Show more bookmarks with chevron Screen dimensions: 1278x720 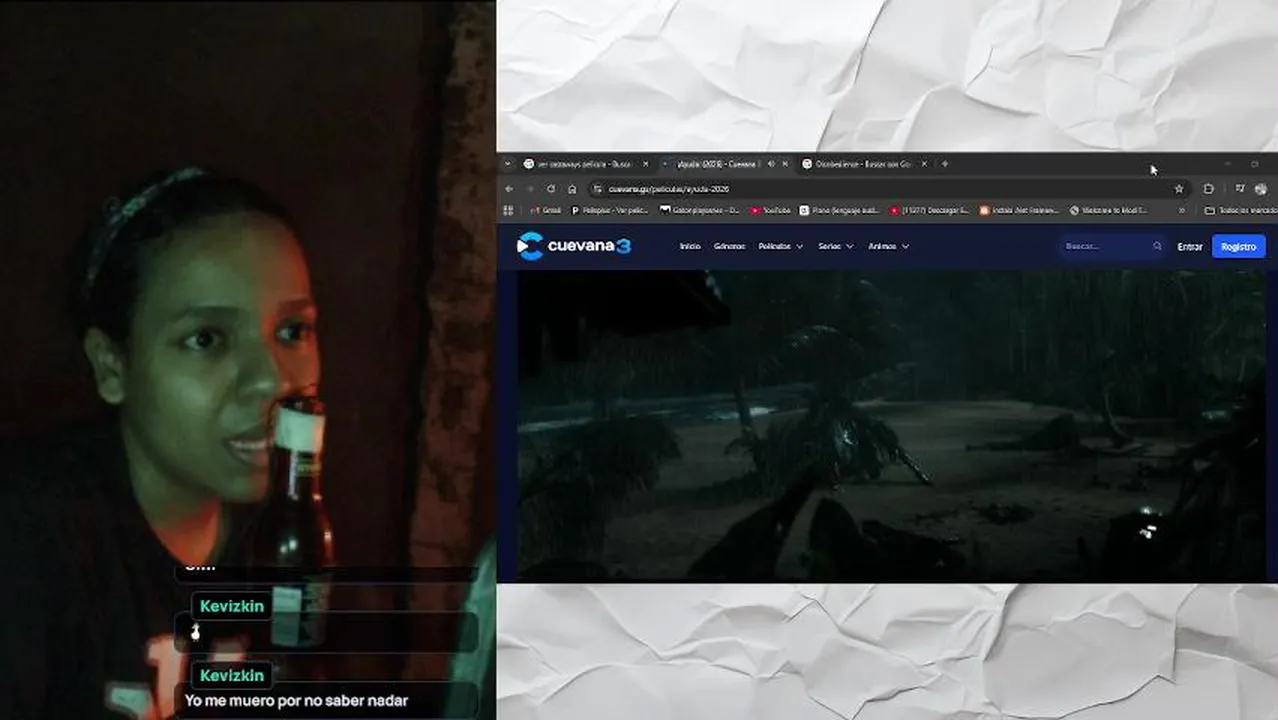pos(1182,211)
